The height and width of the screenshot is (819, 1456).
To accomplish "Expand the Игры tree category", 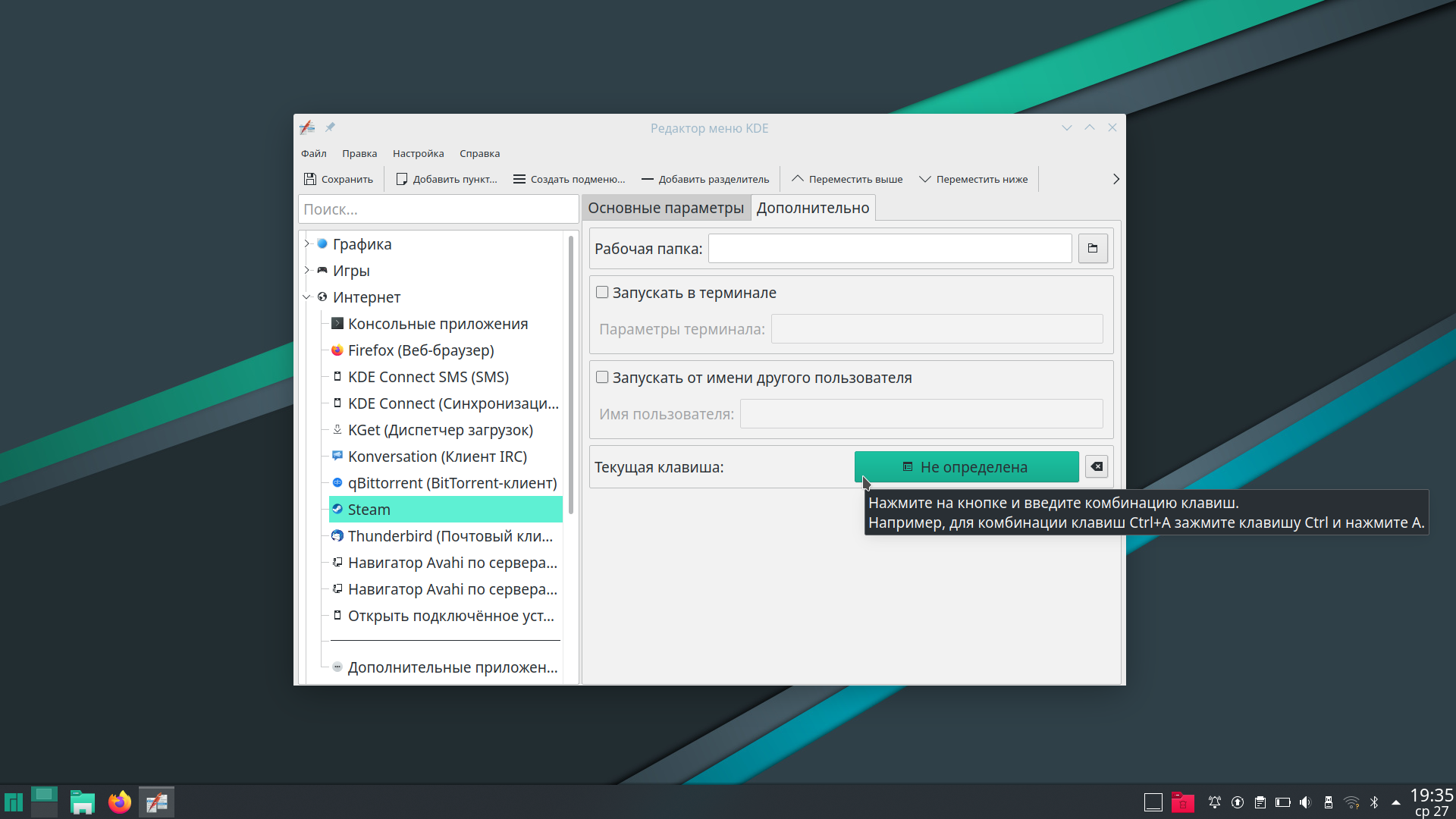I will coord(307,270).
